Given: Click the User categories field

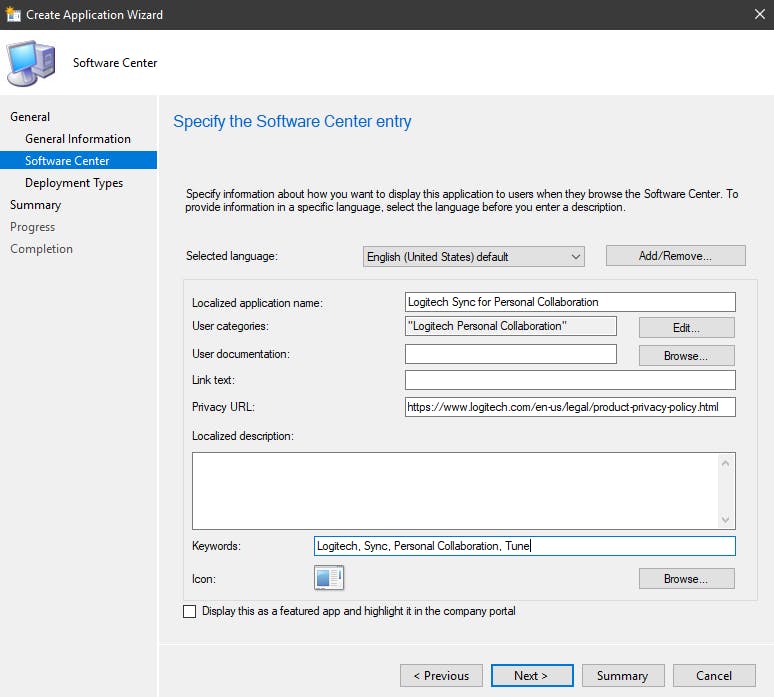Looking at the screenshot, I should pyautogui.click(x=511, y=326).
